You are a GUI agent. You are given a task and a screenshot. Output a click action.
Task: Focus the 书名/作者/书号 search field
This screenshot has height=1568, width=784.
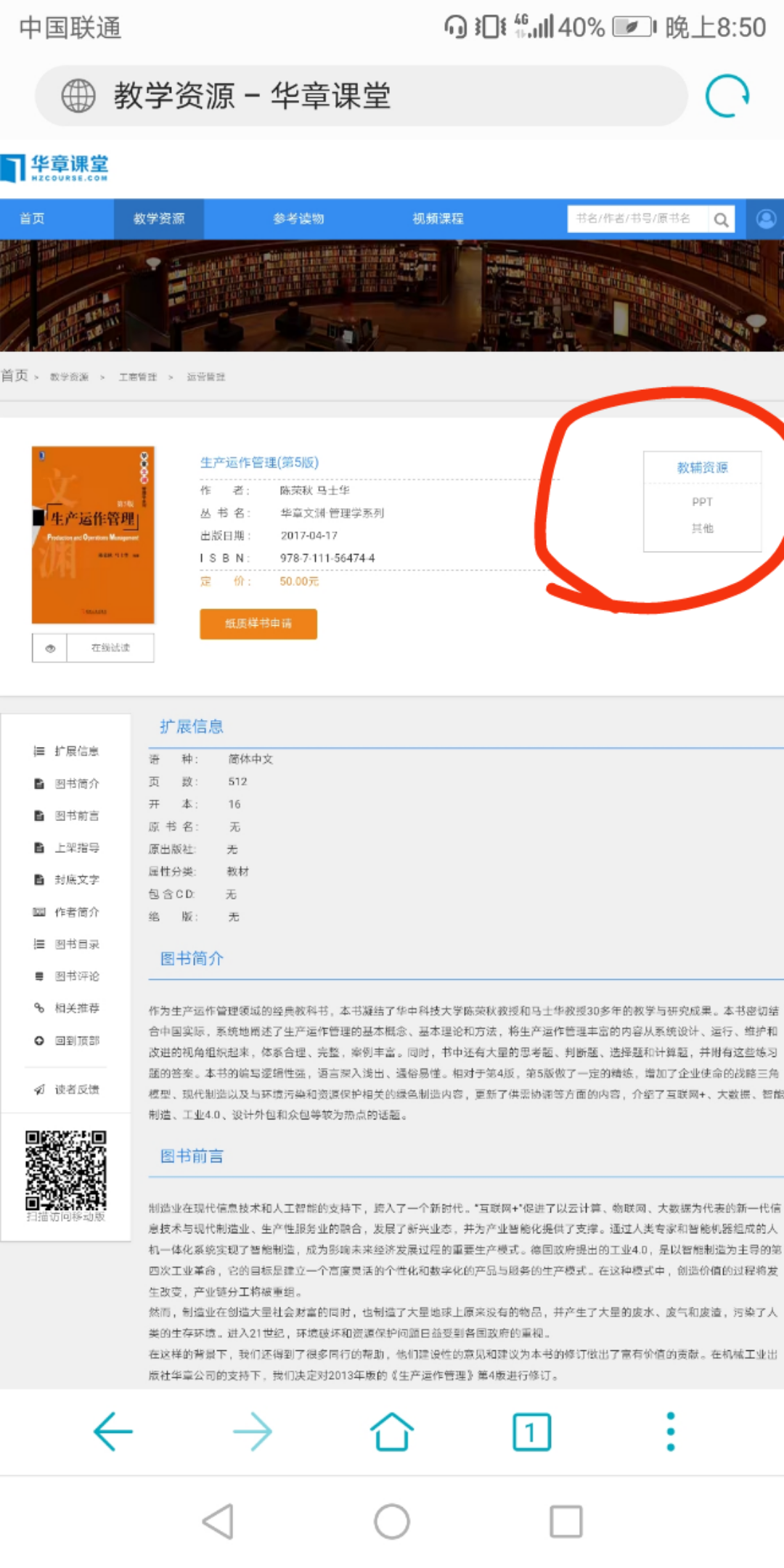637,219
